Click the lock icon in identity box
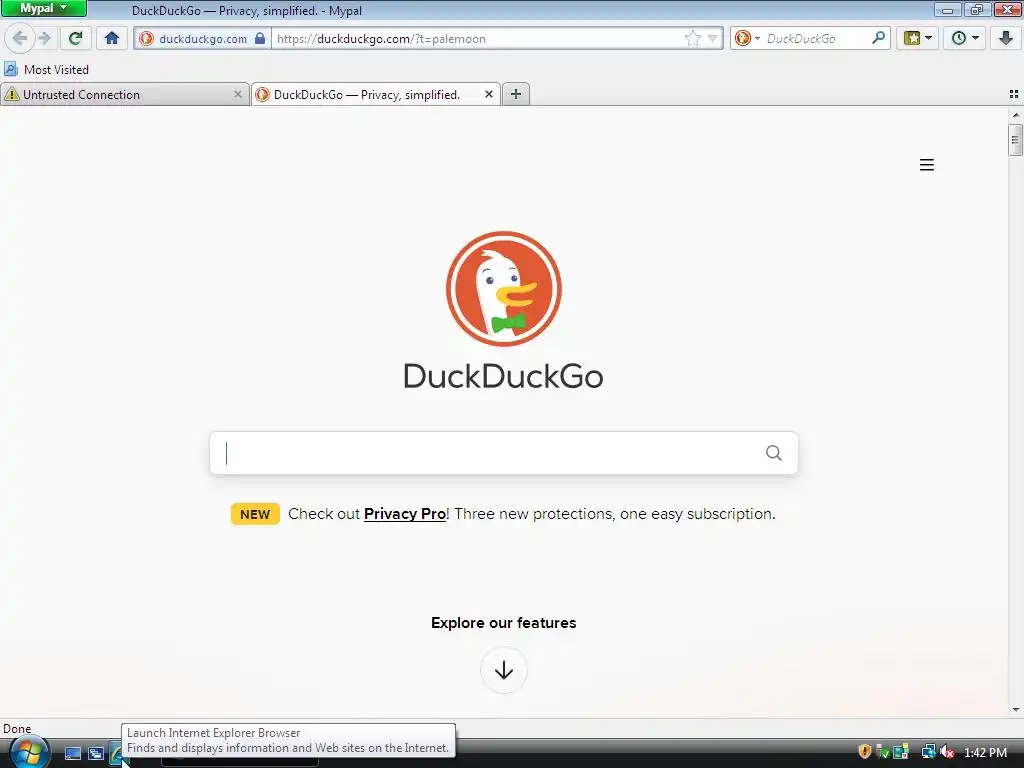The image size is (1024, 768). 260,38
